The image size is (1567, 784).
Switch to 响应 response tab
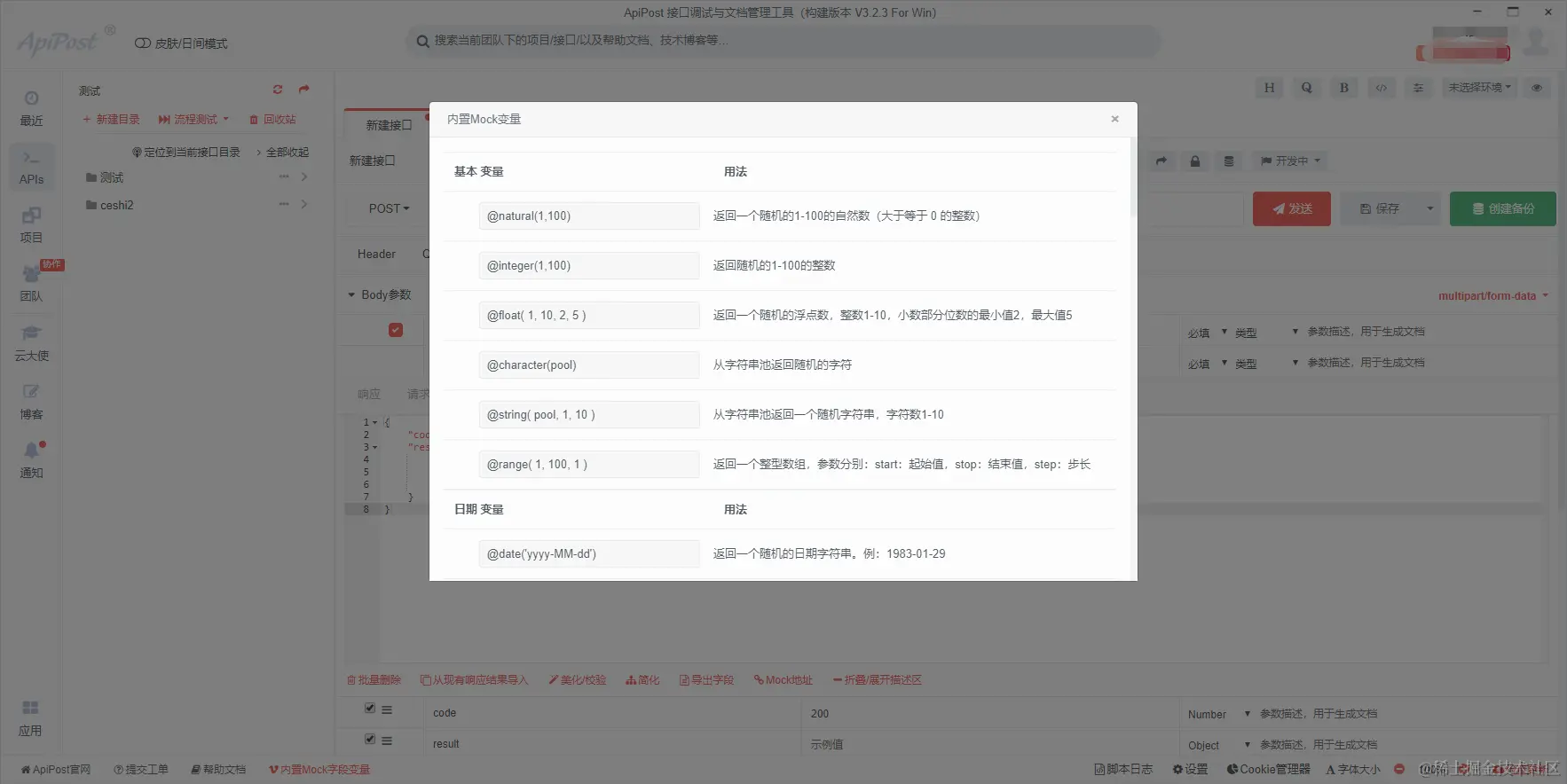point(369,394)
